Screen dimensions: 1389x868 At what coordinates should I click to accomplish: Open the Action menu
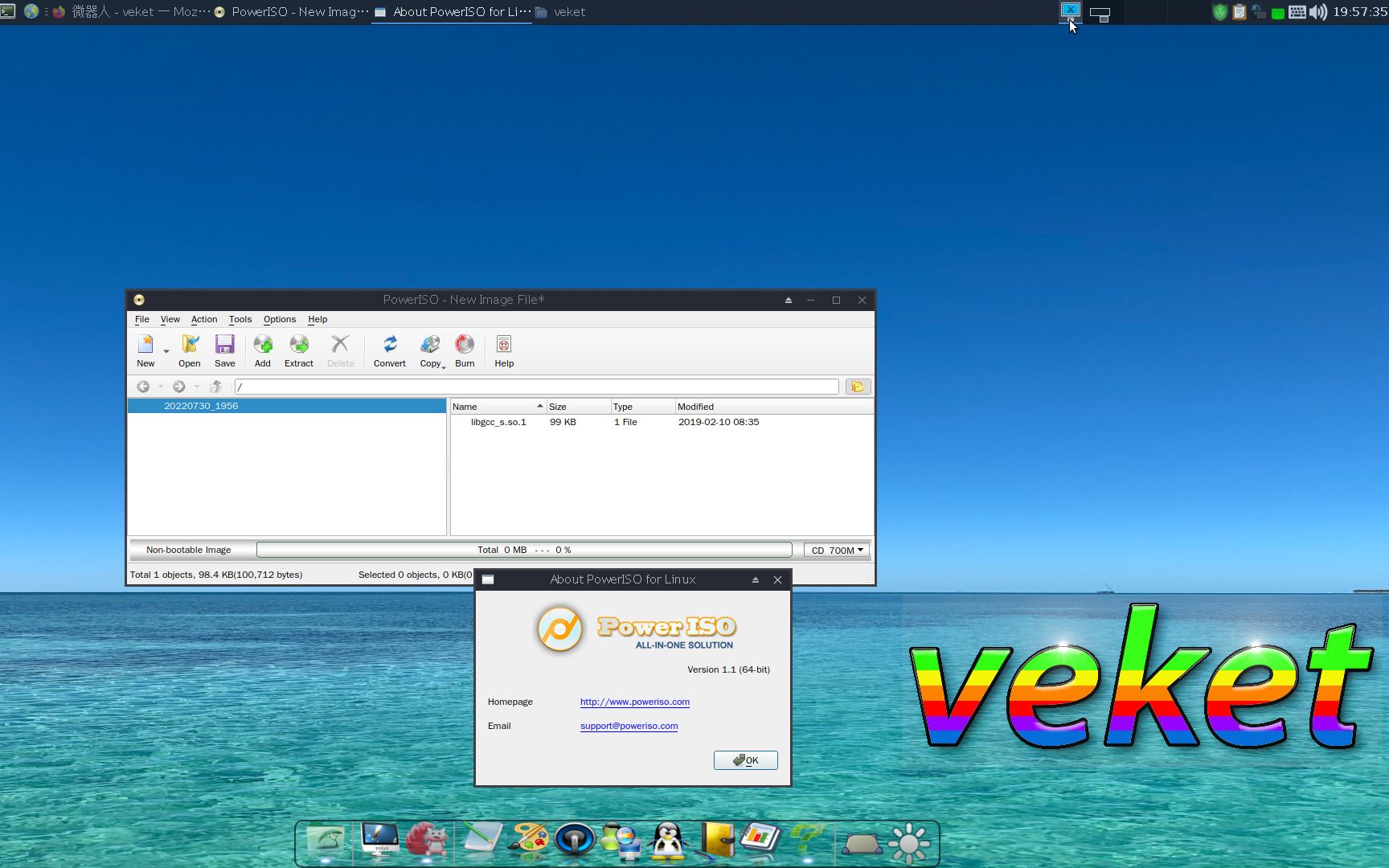(x=204, y=319)
